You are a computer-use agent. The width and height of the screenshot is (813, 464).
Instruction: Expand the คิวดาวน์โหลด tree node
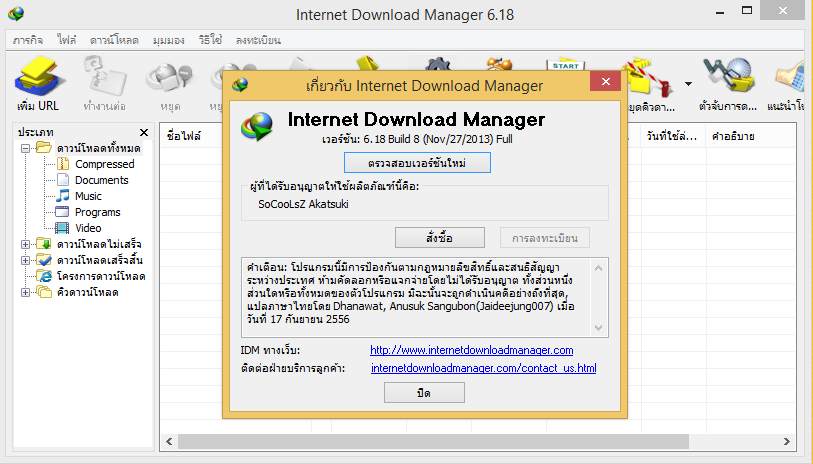(x=25, y=292)
